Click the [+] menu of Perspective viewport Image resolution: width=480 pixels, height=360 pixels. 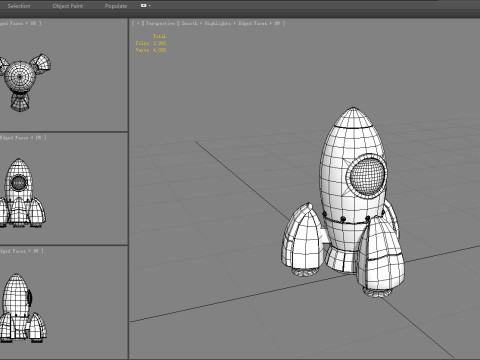coord(138,23)
